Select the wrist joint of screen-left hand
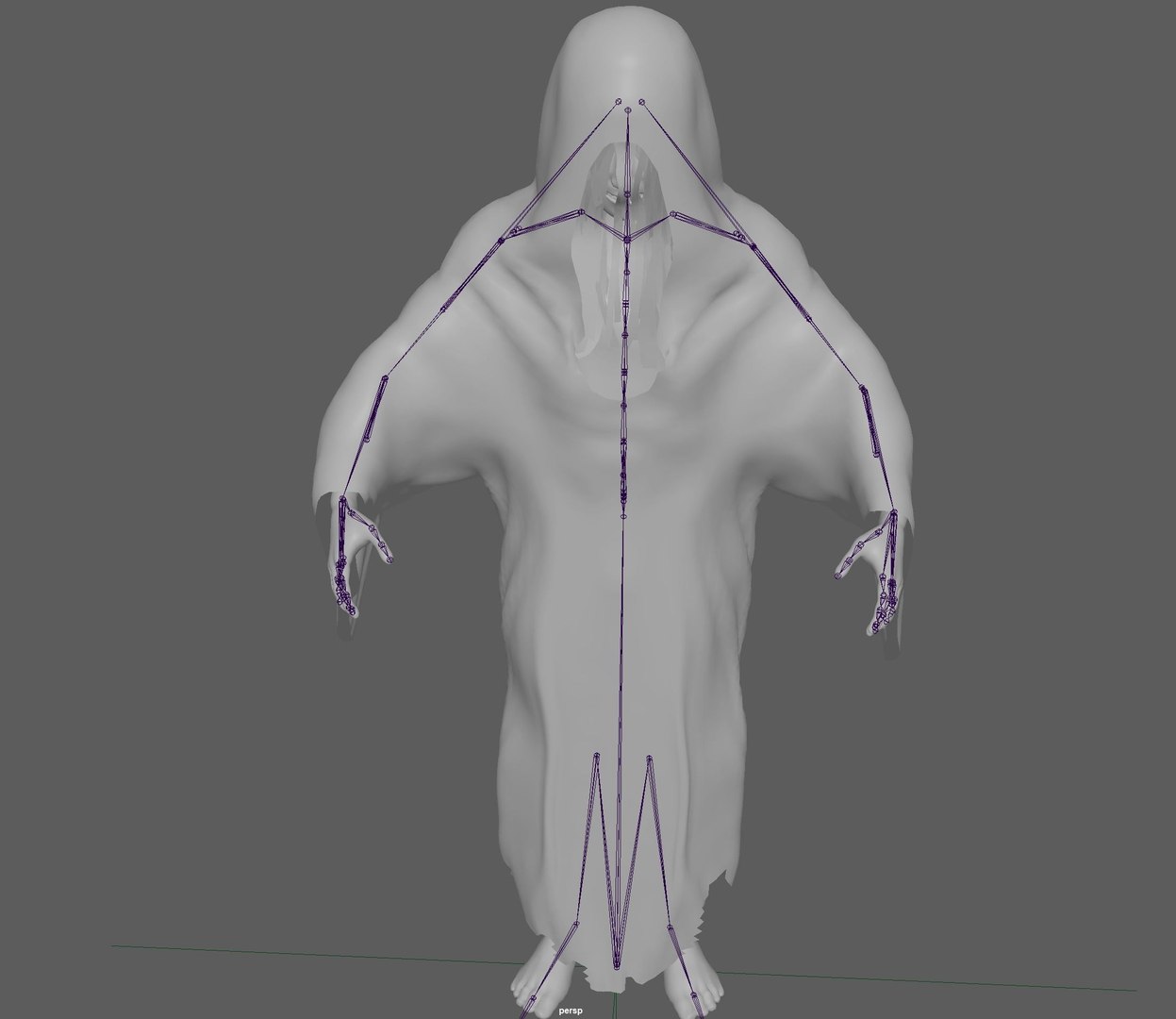Screen dimensions: 1176x1019 point(343,498)
